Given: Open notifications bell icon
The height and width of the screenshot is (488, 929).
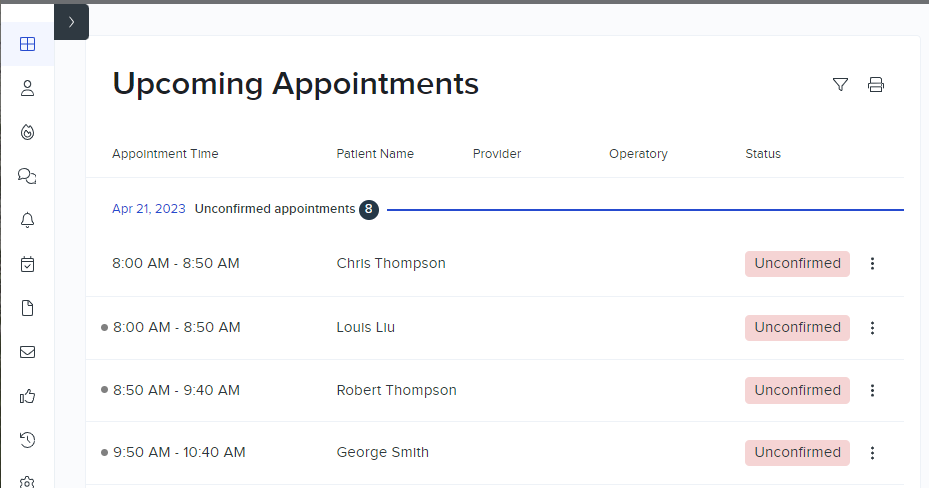Looking at the screenshot, I should (28, 220).
